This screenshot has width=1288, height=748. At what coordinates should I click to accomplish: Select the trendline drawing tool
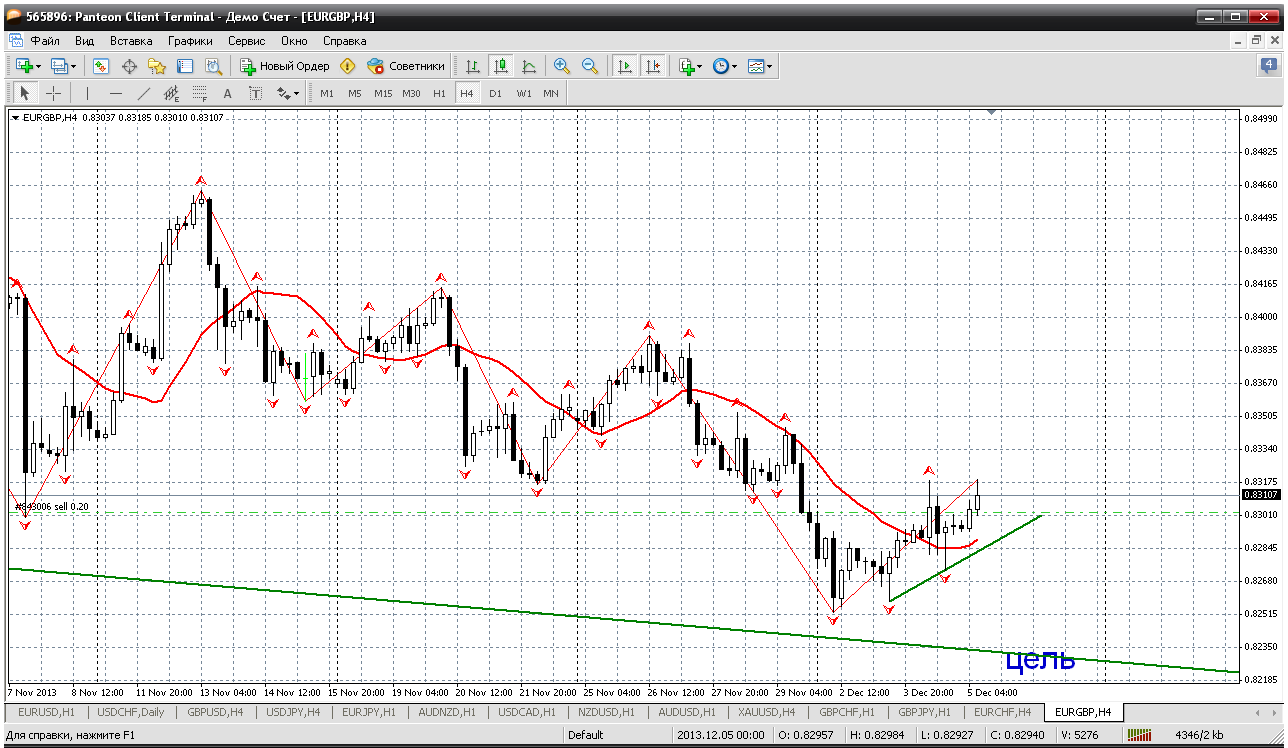144,93
